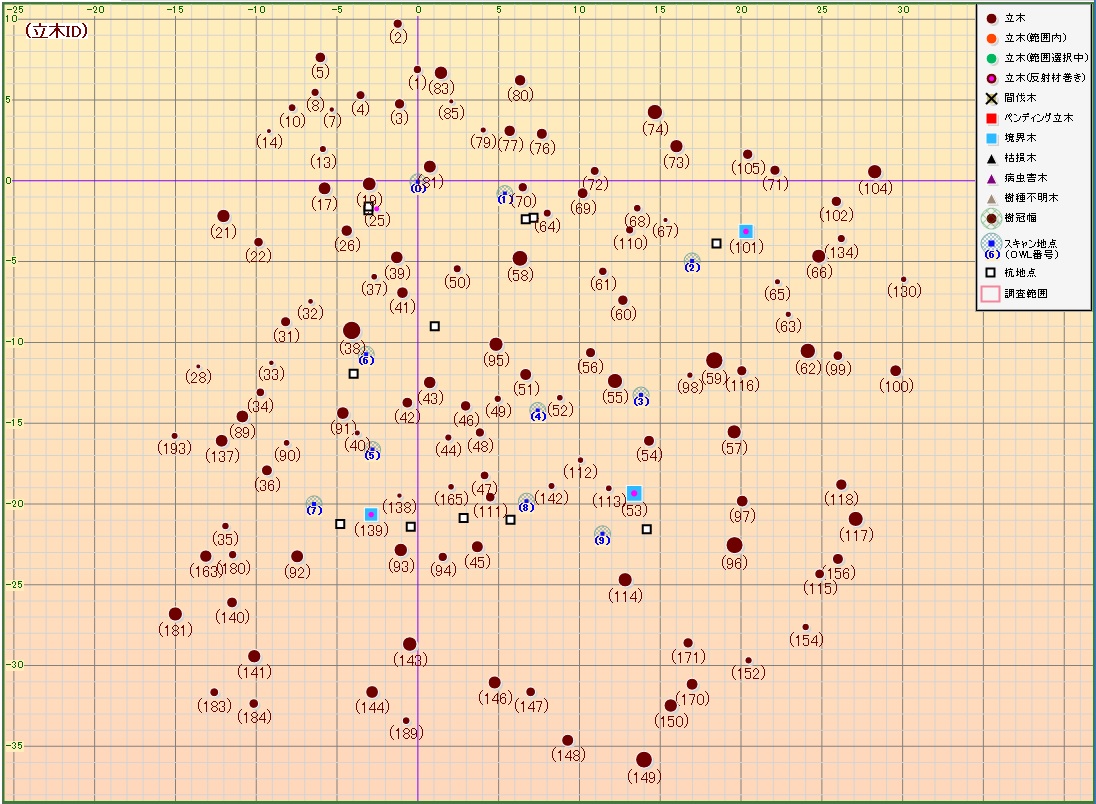Select tree marker 100
The width and height of the screenshot is (1096, 804).
coord(895,371)
